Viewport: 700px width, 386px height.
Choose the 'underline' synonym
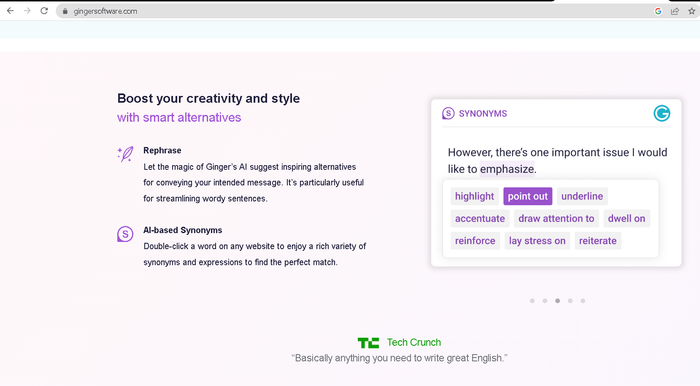click(x=582, y=196)
